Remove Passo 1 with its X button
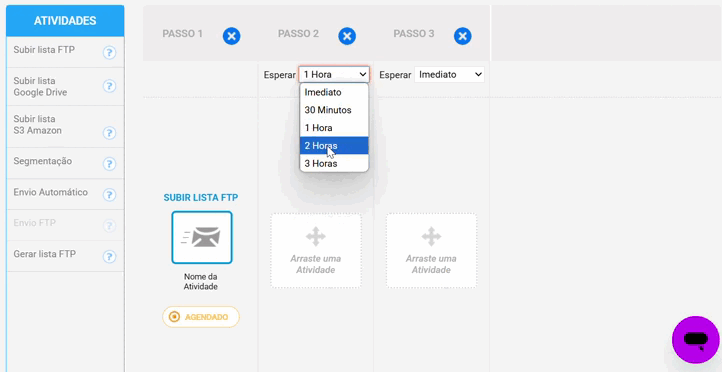This screenshot has width=722, height=372. 232,36
